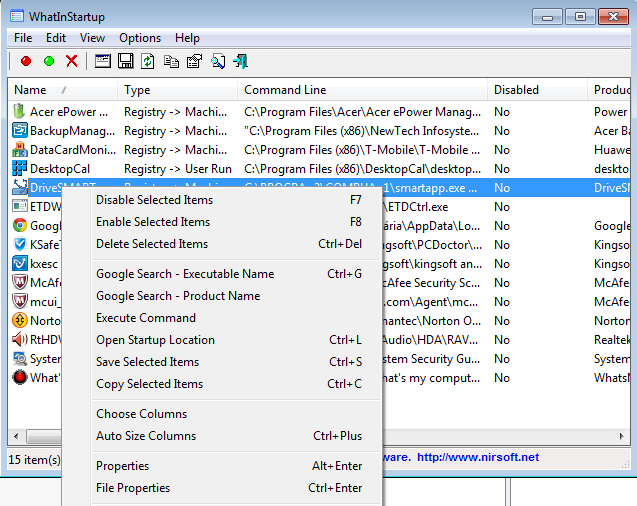Click the DataCardMonitor row icon
Viewport: 637px width, 506px height.
(20, 150)
